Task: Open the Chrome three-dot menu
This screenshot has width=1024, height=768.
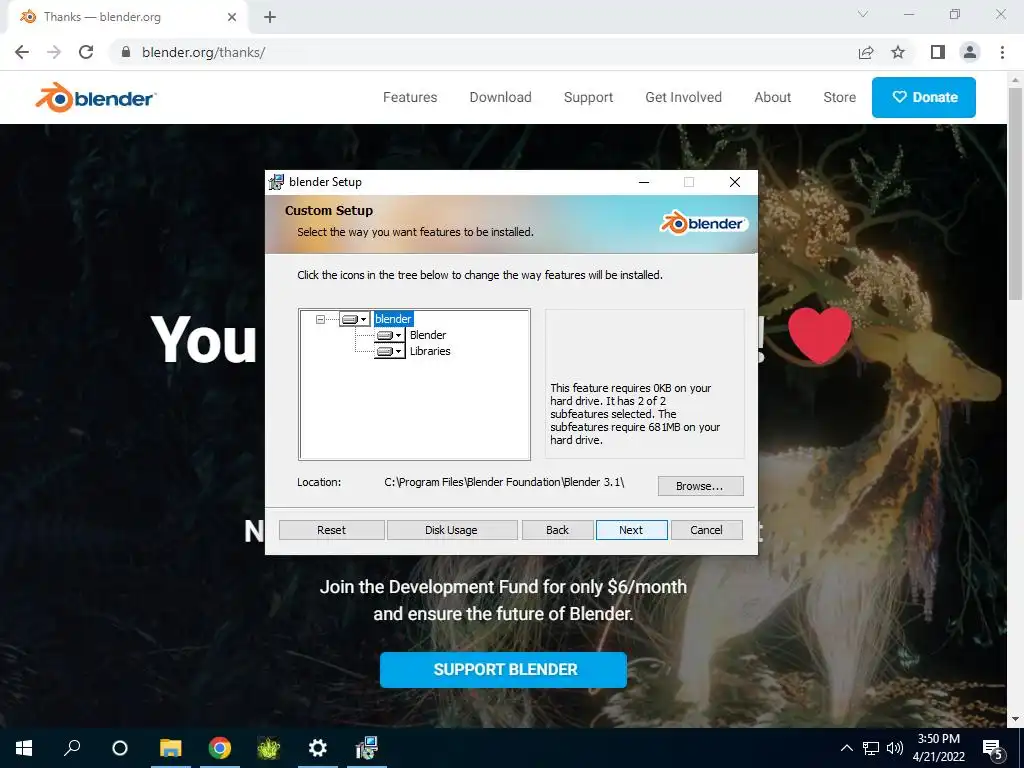Action: 1002,52
